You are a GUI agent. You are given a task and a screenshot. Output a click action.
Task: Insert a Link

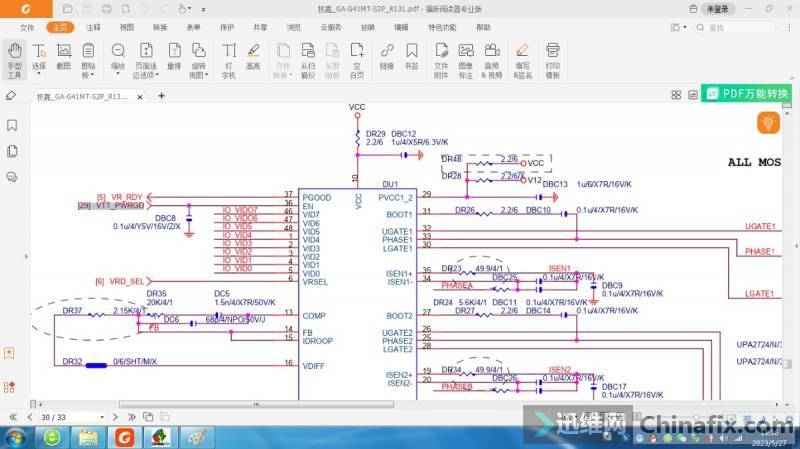[x=387, y=56]
